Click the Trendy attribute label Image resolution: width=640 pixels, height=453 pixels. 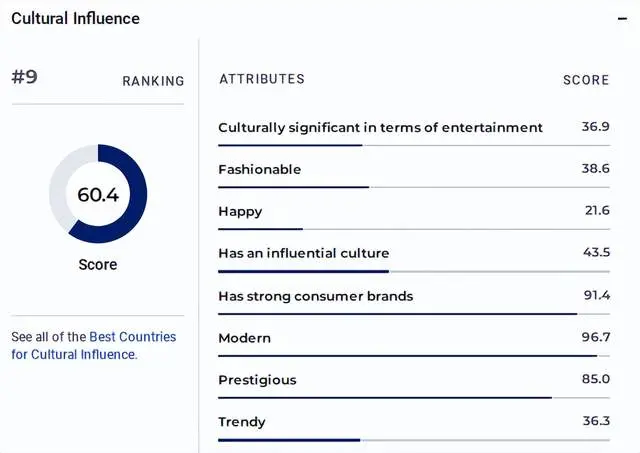[242, 422]
